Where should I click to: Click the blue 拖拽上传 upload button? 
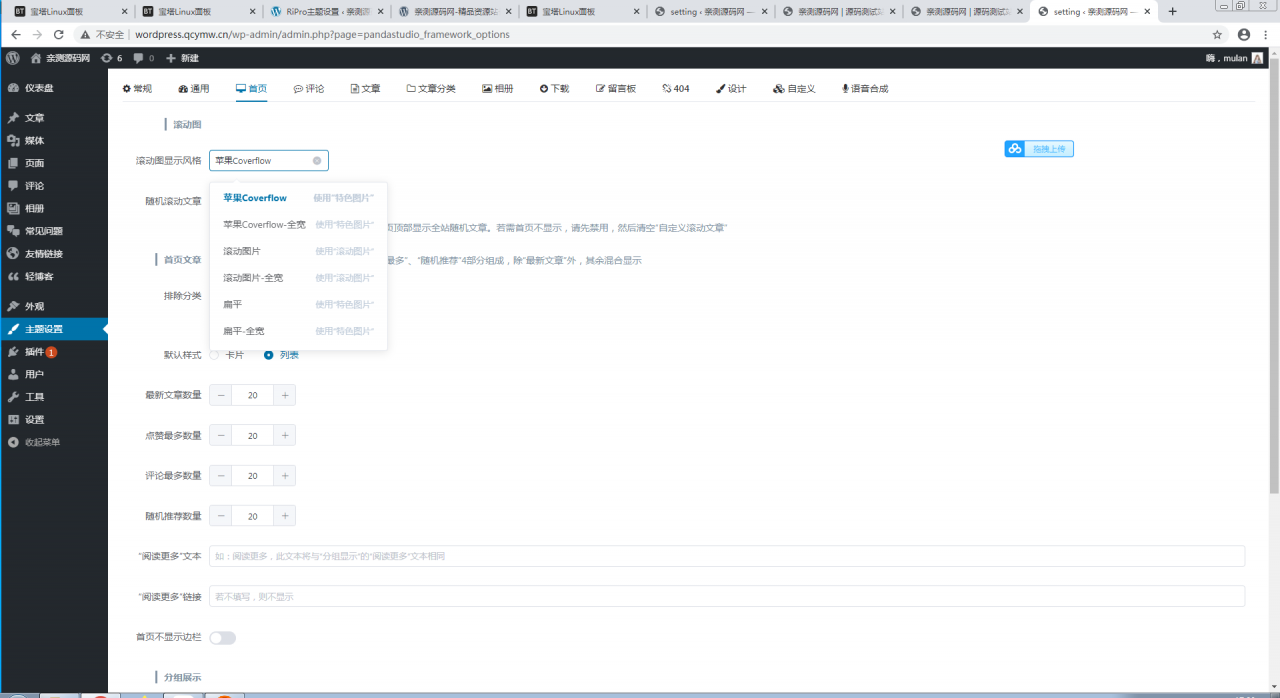(x=1039, y=148)
